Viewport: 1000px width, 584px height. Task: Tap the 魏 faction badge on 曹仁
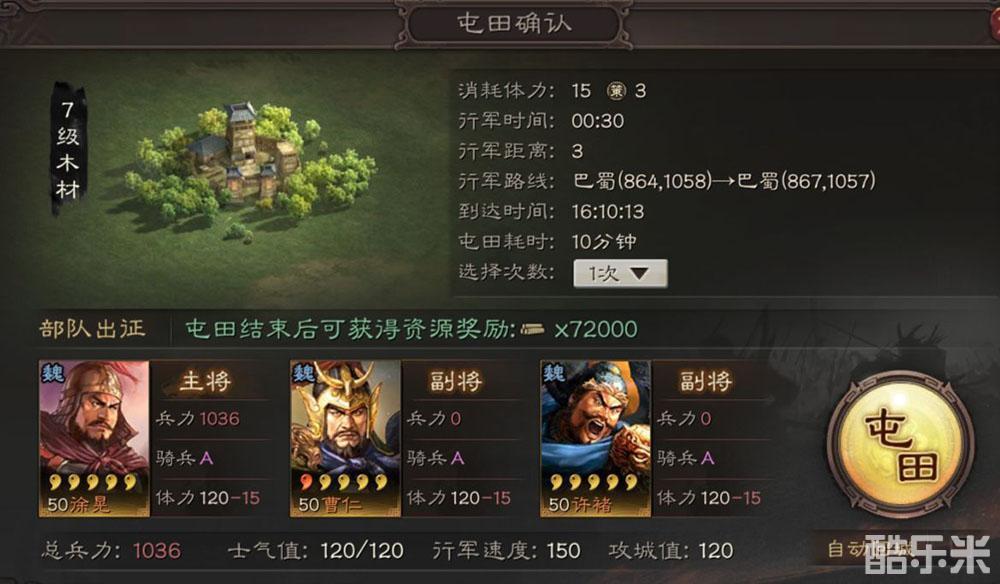point(304,373)
